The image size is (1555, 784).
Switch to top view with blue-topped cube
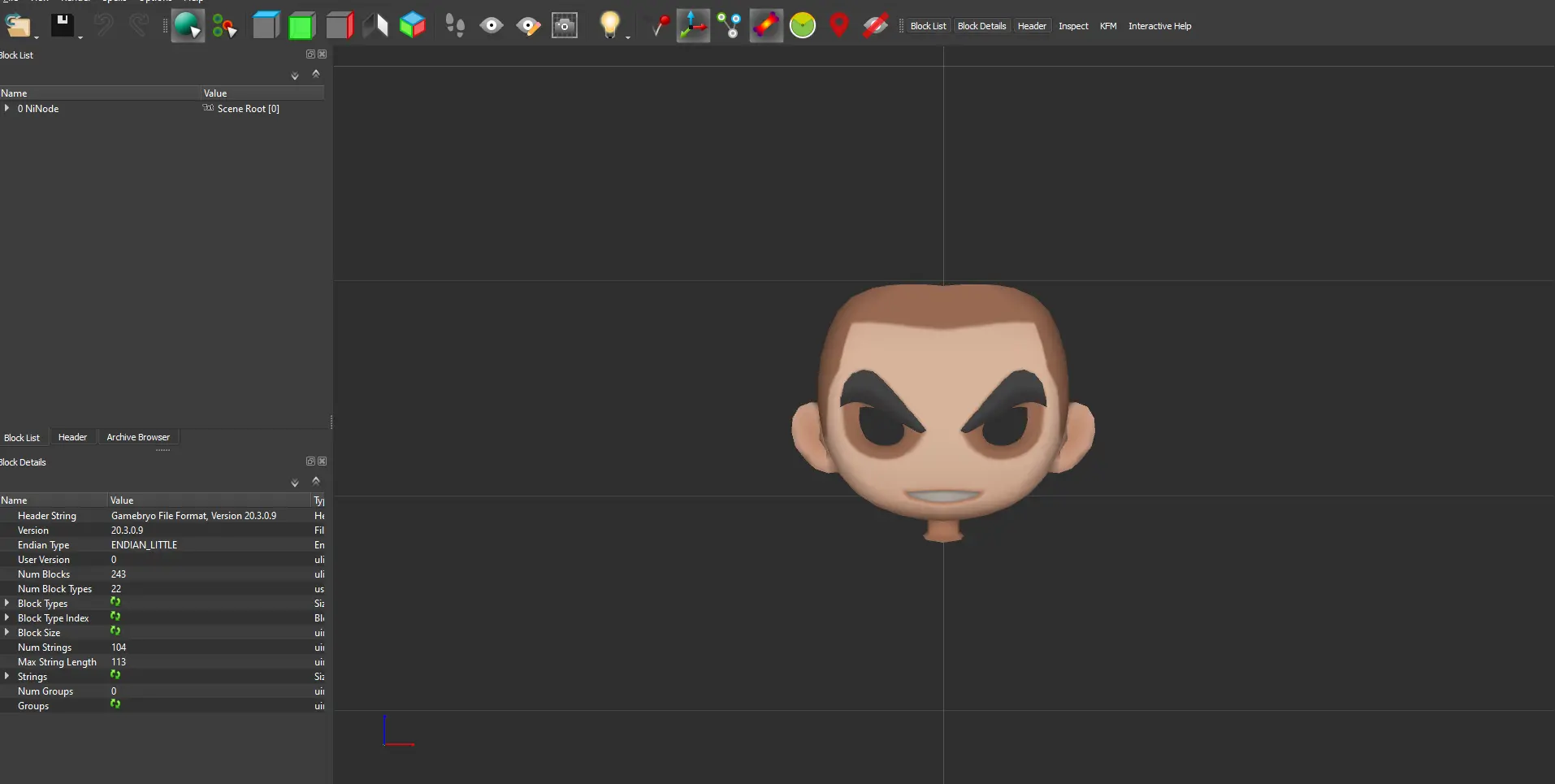click(x=266, y=26)
